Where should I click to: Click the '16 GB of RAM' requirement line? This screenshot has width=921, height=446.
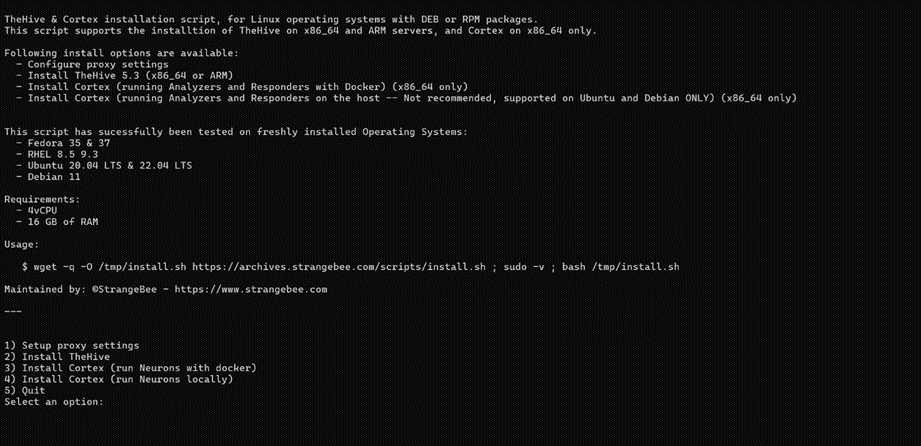tap(63, 222)
